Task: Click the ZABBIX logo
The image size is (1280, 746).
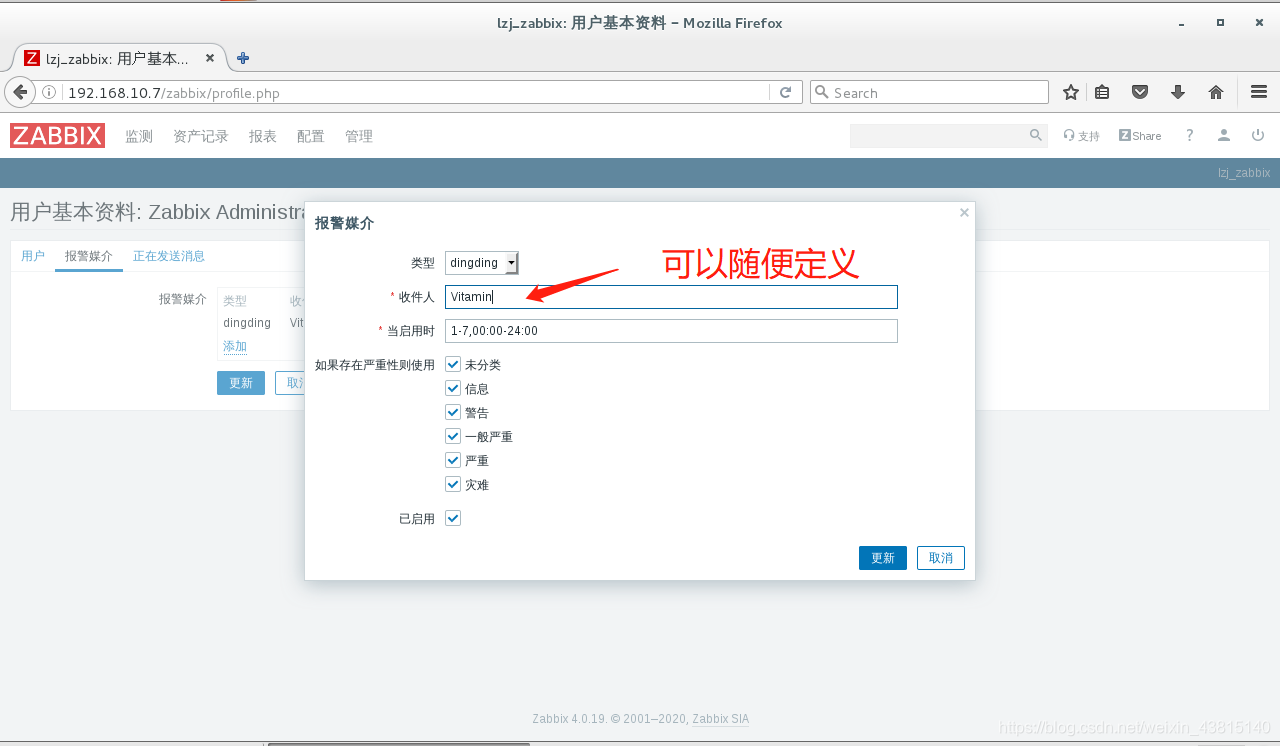Action: tap(57, 136)
